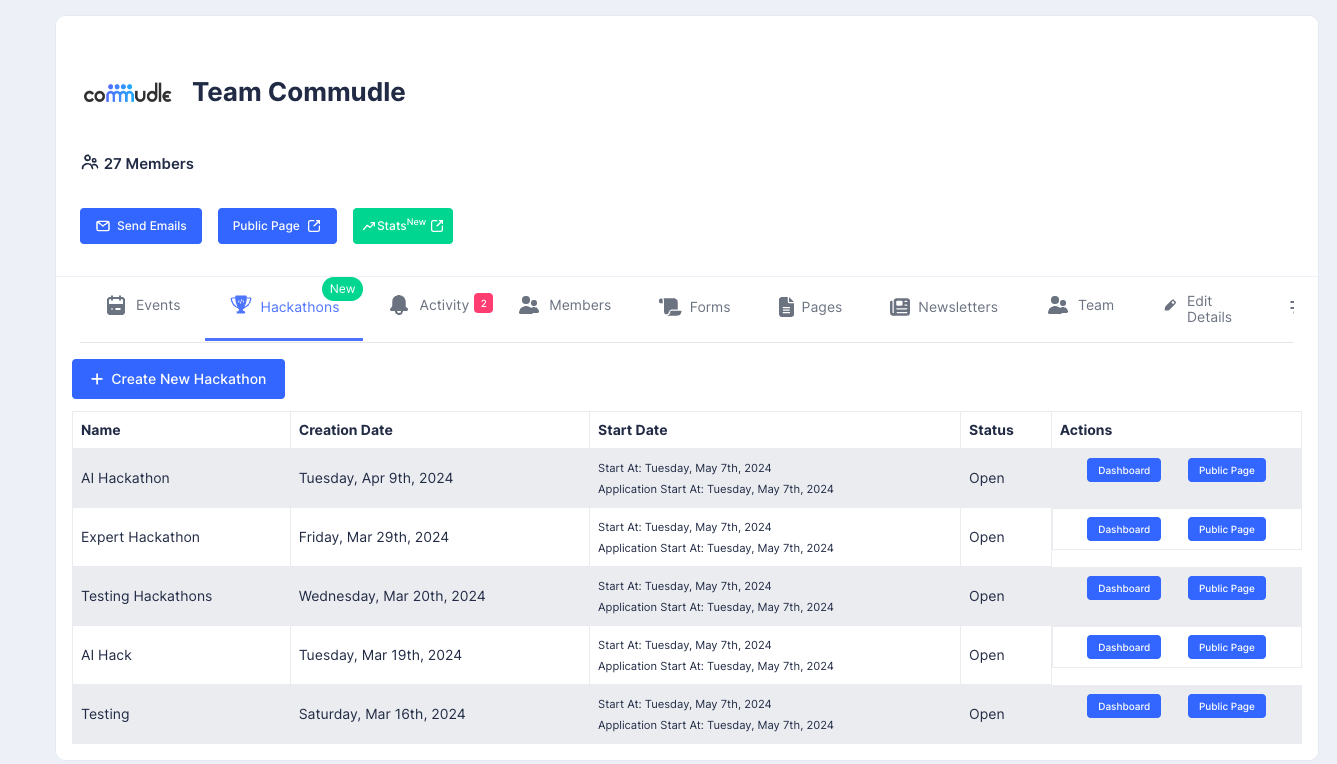Click the members group icon beside 27 Members
This screenshot has width=1337, height=764.
[x=89, y=162]
